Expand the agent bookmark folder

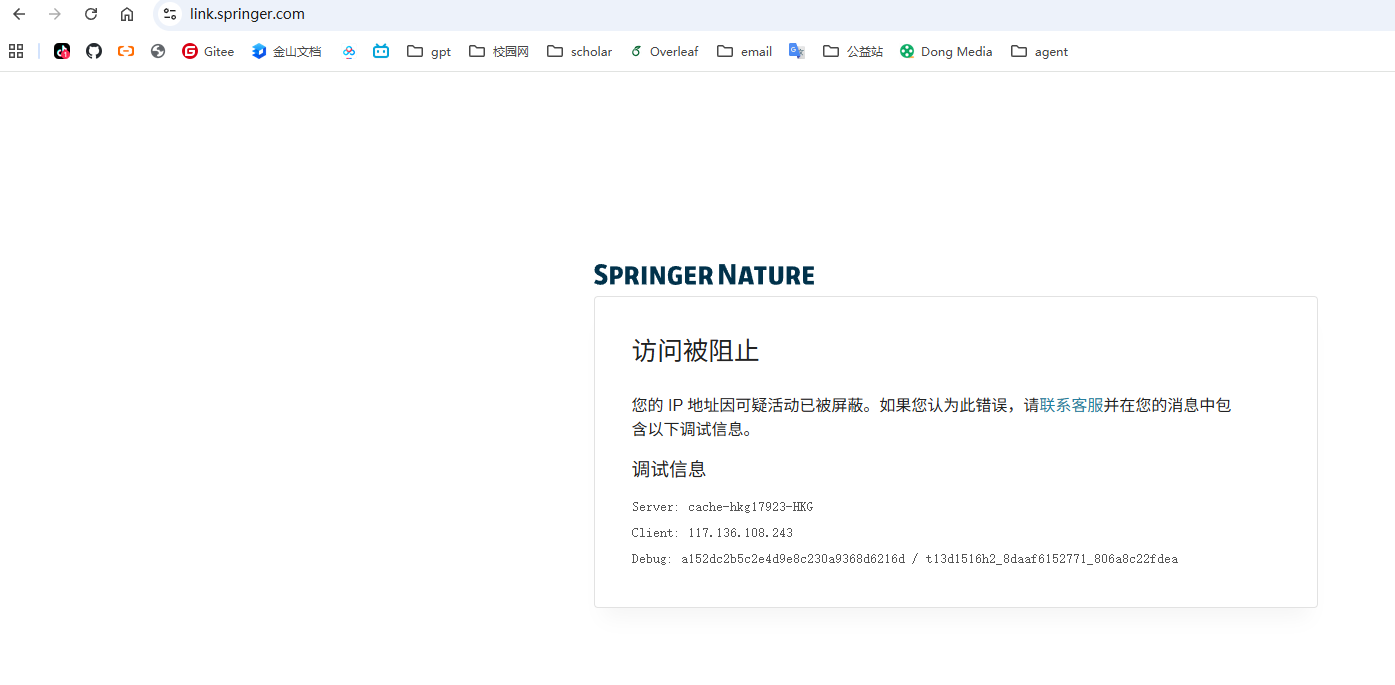point(1040,51)
